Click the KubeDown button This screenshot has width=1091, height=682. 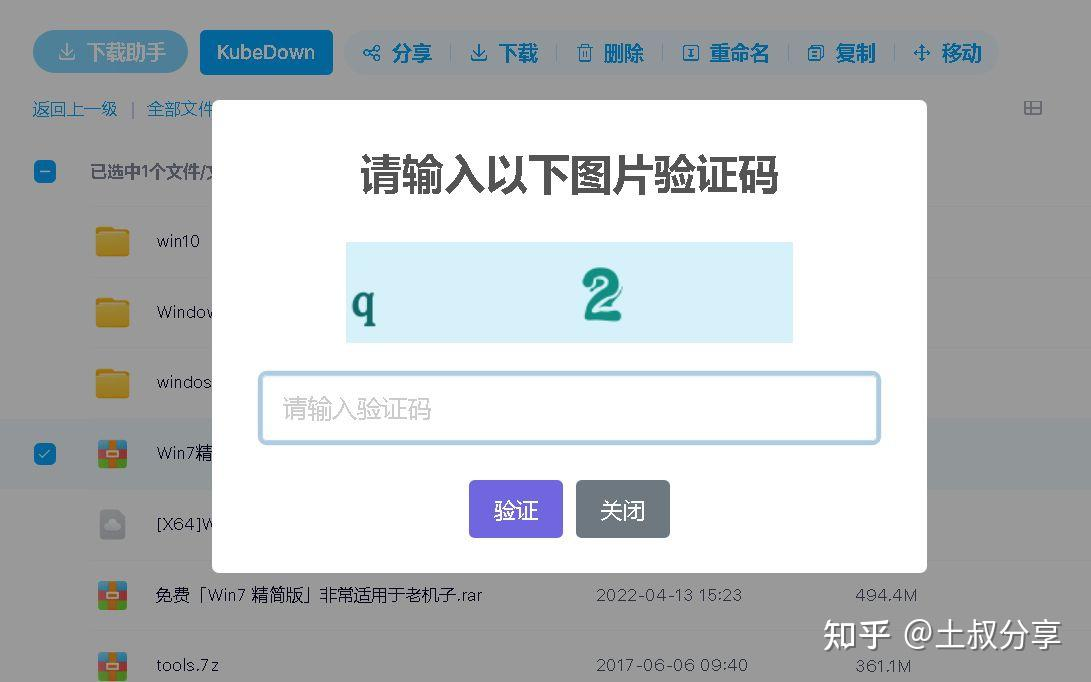266,52
